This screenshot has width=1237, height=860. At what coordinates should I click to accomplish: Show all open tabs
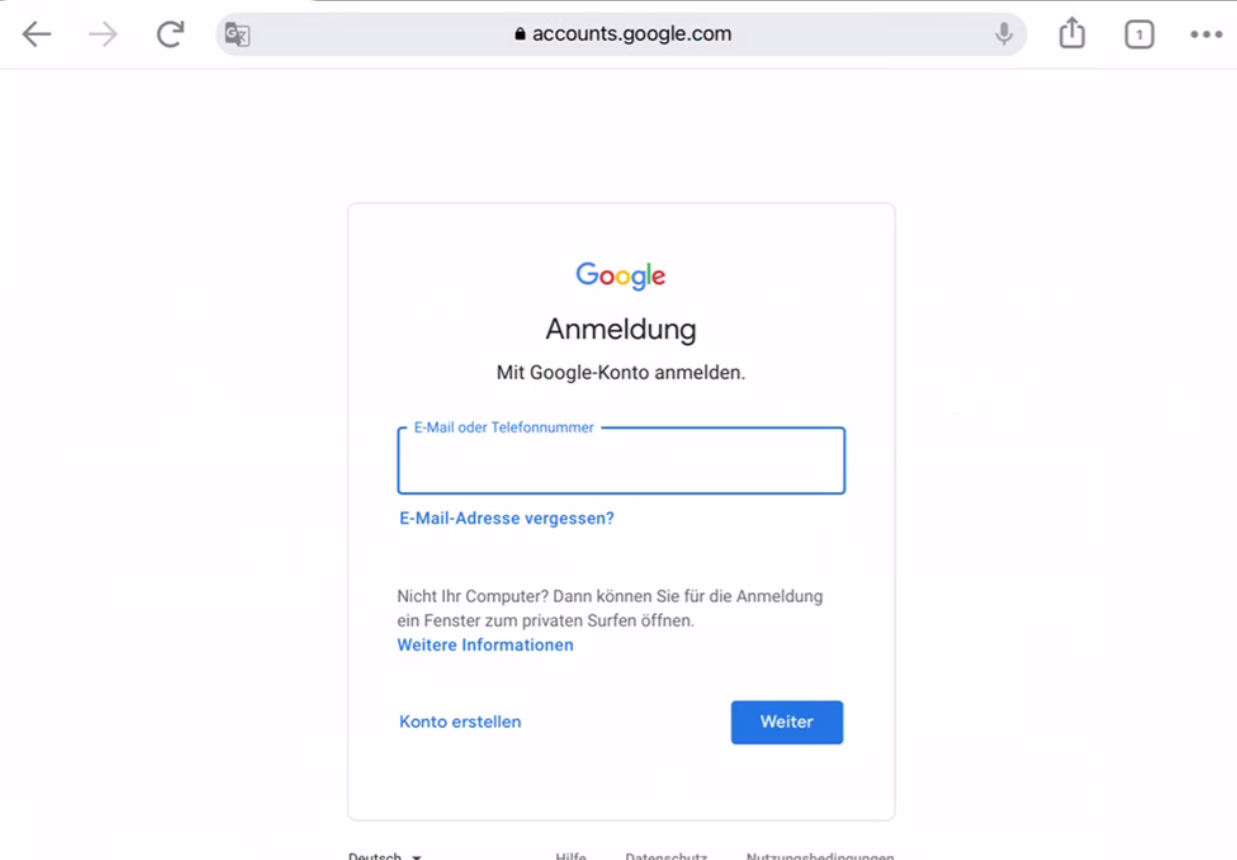(1139, 33)
